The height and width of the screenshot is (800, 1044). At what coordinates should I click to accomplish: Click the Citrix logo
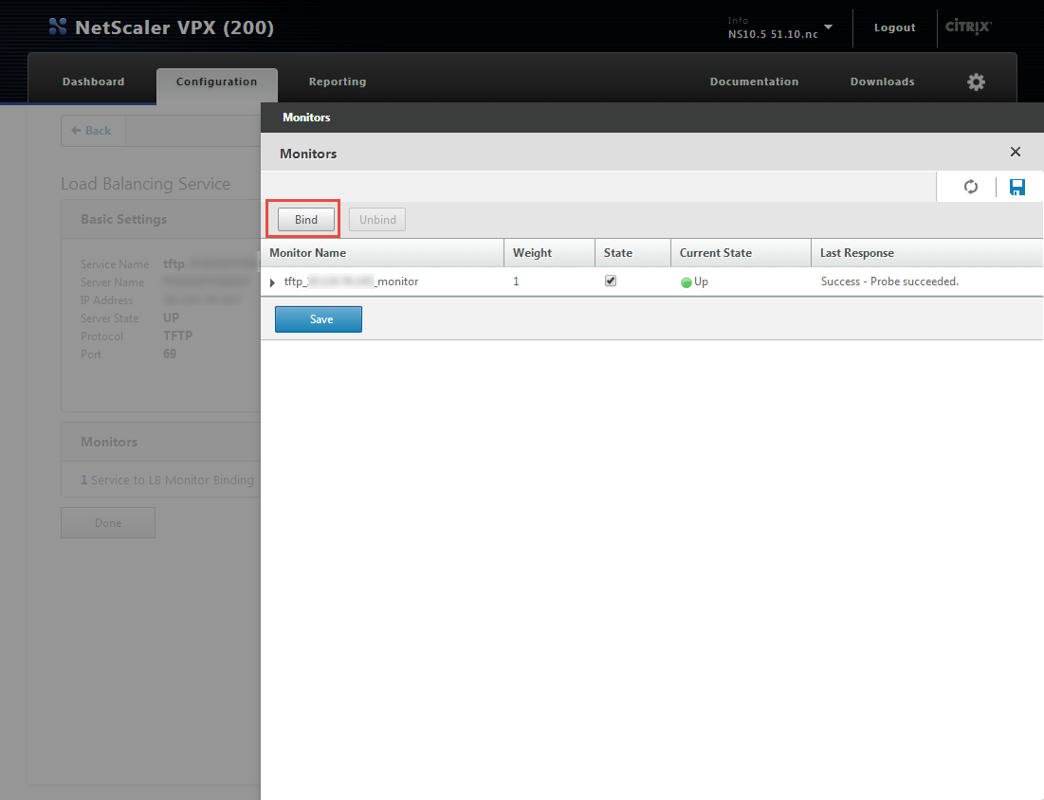(968, 27)
